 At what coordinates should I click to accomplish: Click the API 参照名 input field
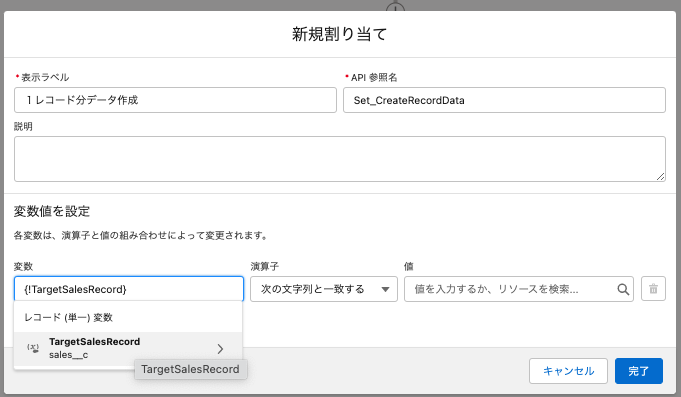[504, 100]
